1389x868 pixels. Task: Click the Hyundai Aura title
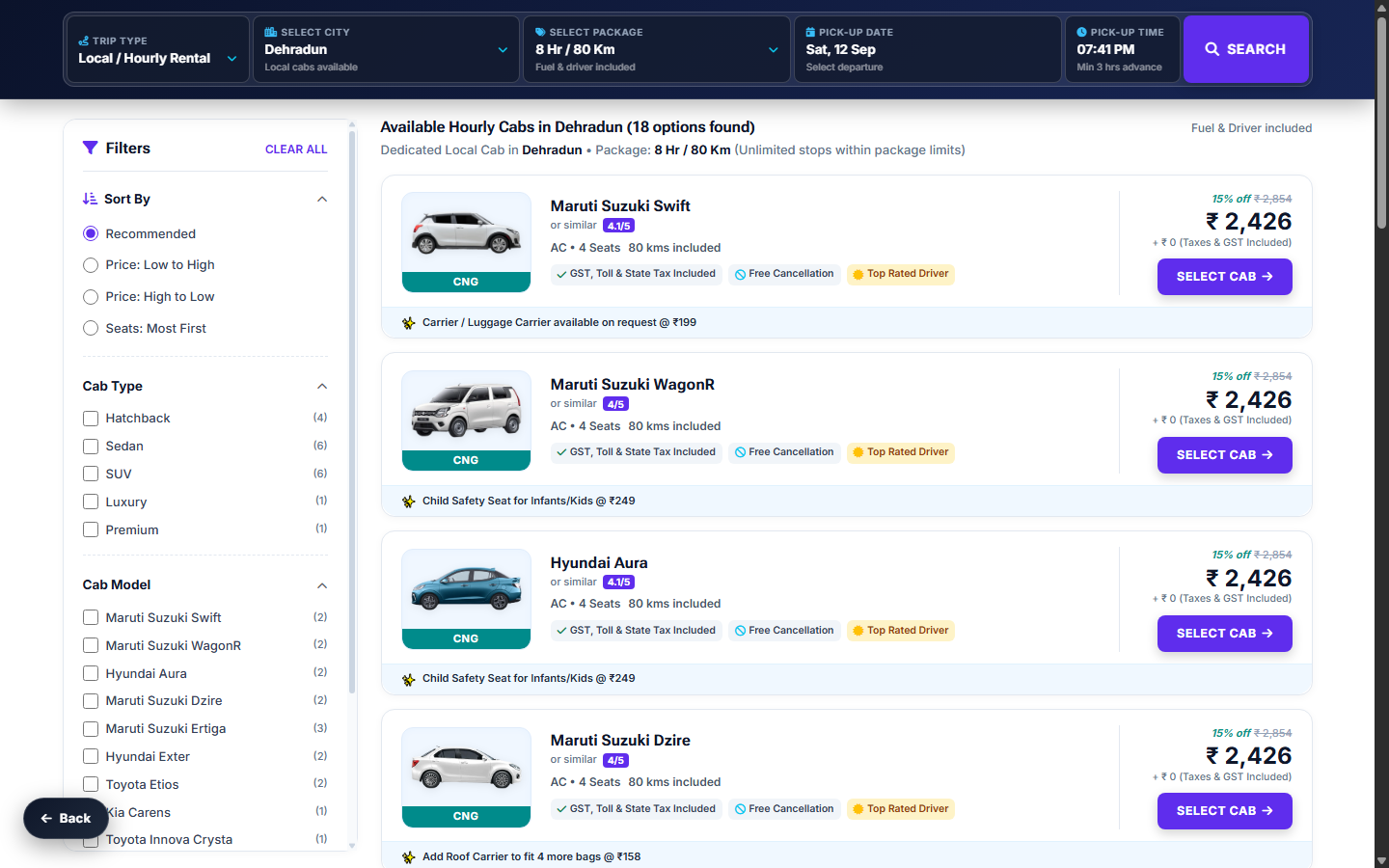click(x=599, y=563)
